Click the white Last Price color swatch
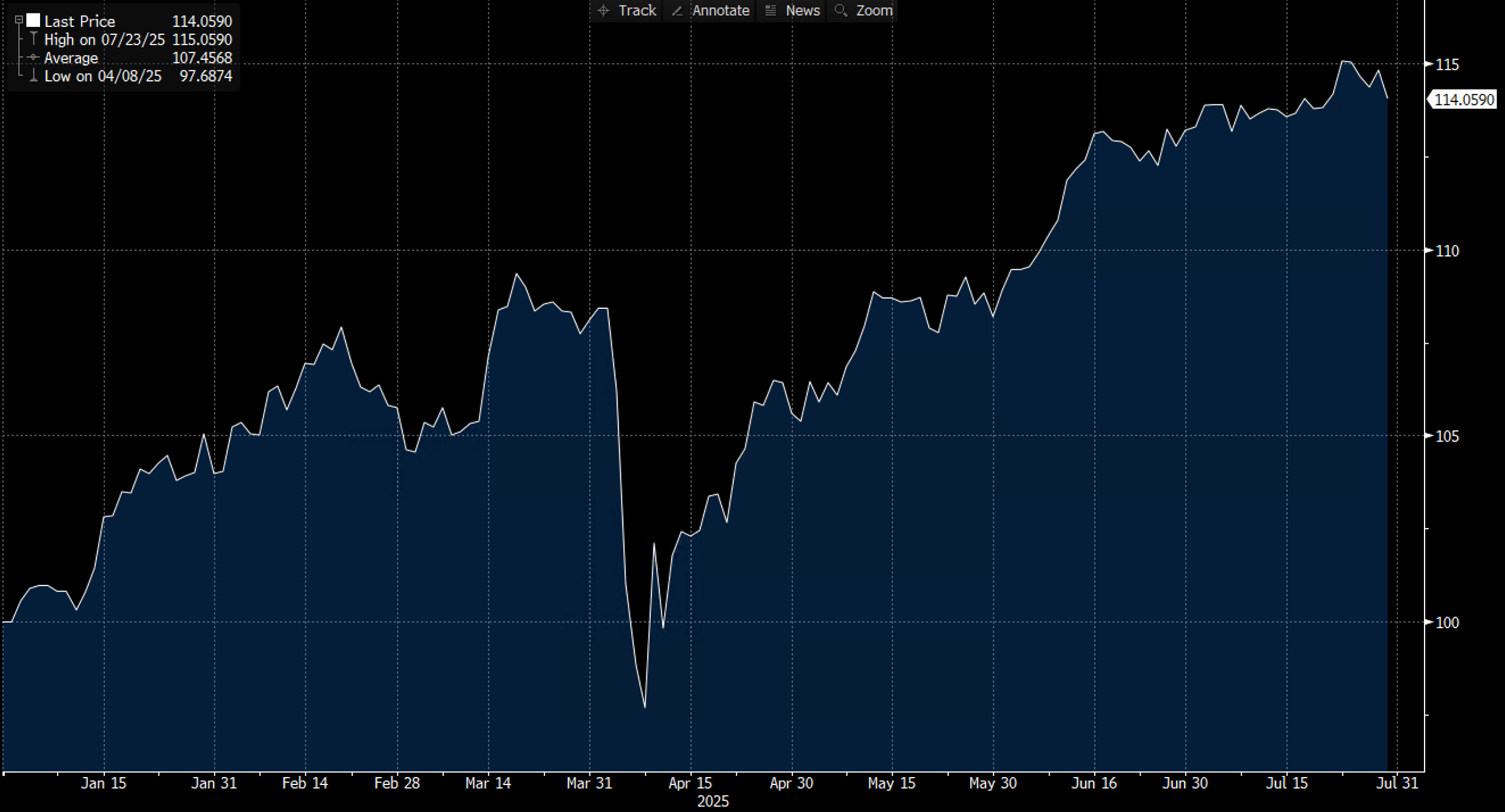The image size is (1505, 812). 34,21
